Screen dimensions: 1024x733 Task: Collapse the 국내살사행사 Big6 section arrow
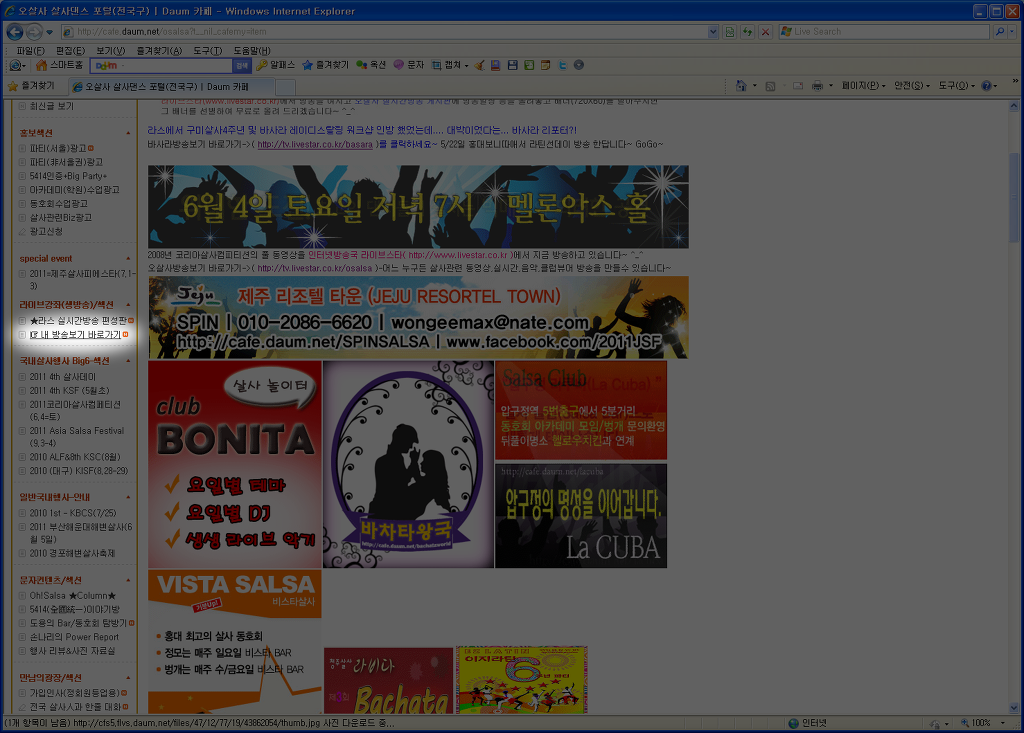128,361
